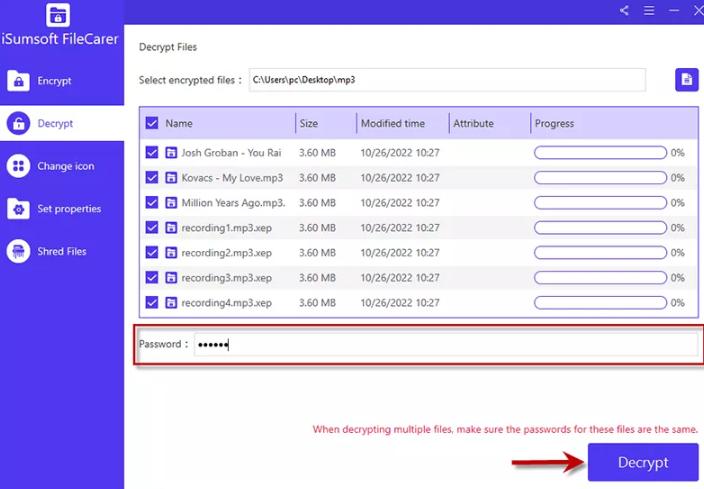Image resolution: width=704 pixels, height=489 pixels.
Task: Select the recording1.mp3.xep filename
Action: 226,228
